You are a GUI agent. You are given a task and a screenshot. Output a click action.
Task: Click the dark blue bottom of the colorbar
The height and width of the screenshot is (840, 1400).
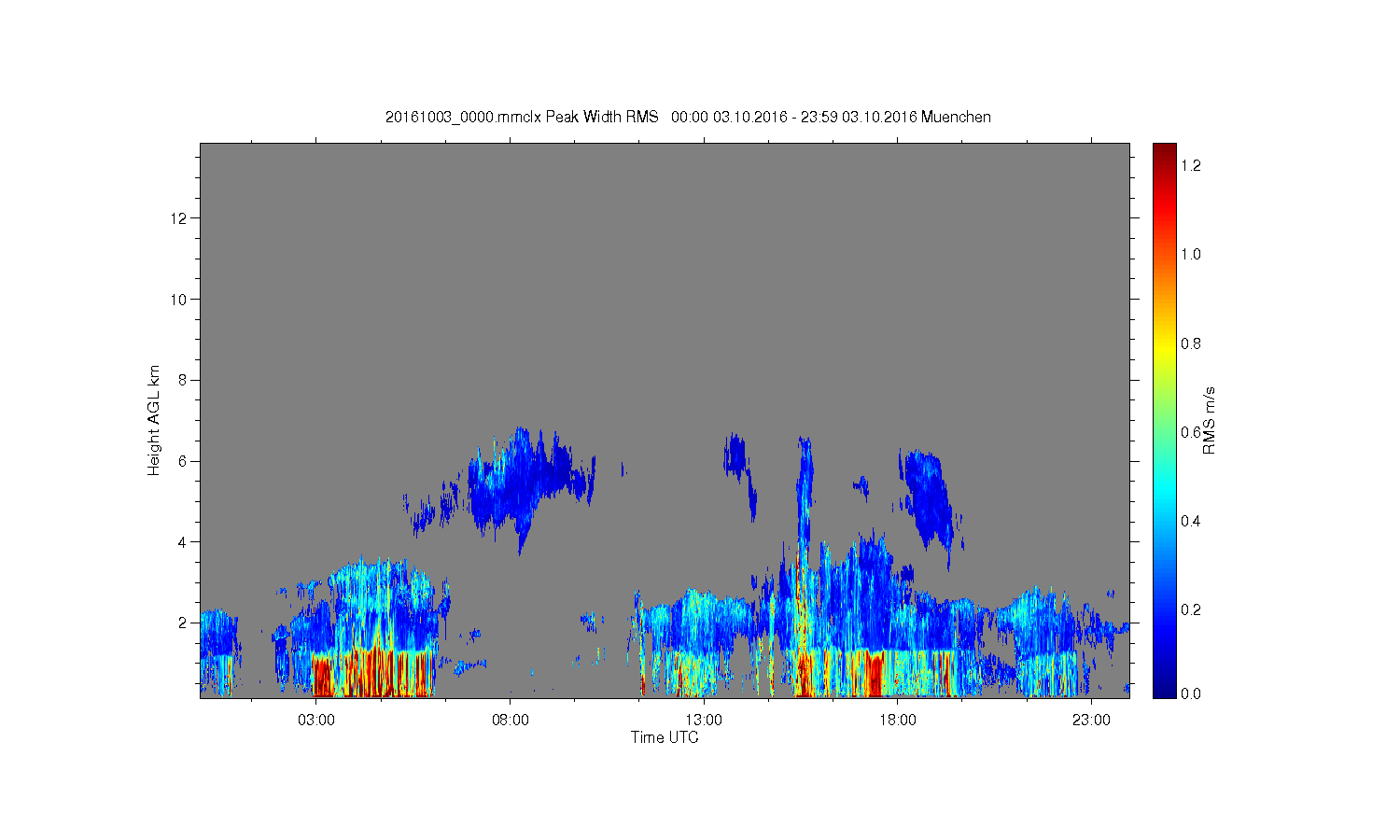click(1164, 689)
